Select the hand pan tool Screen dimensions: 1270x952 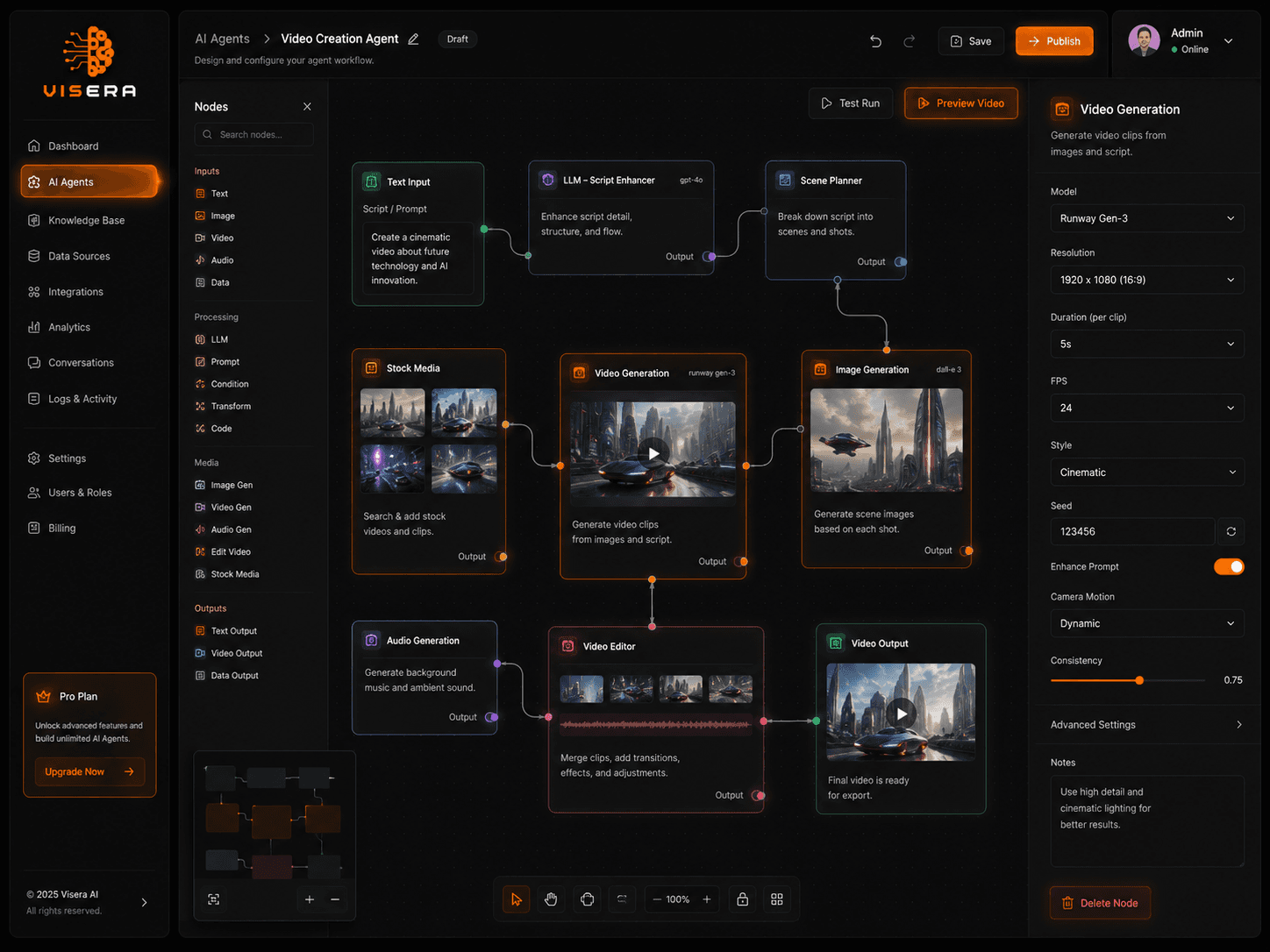coord(551,899)
